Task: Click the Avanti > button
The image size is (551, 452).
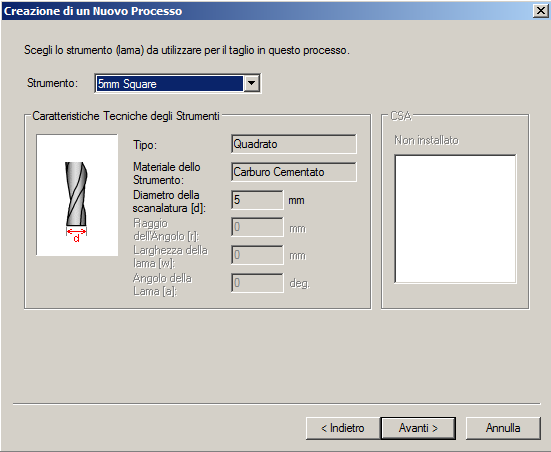Action: pyautogui.click(x=418, y=428)
